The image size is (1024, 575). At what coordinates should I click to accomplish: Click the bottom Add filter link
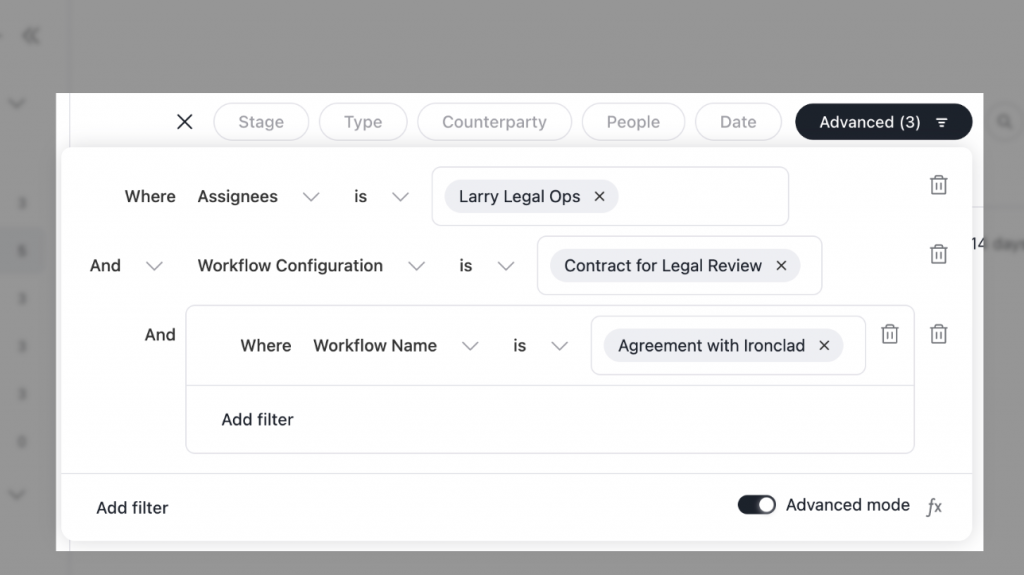pyautogui.click(x=132, y=508)
